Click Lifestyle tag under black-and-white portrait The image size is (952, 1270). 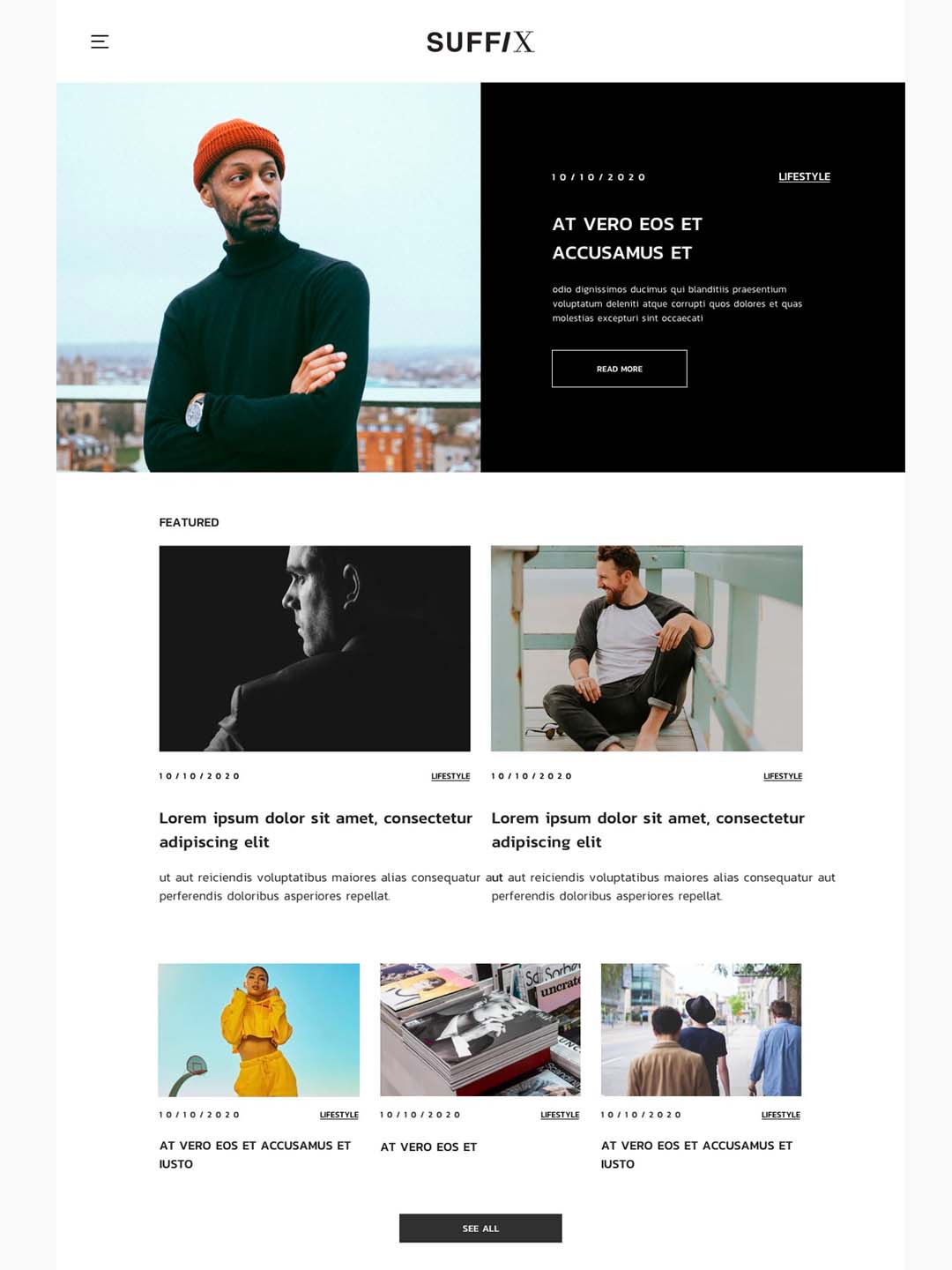tap(450, 776)
